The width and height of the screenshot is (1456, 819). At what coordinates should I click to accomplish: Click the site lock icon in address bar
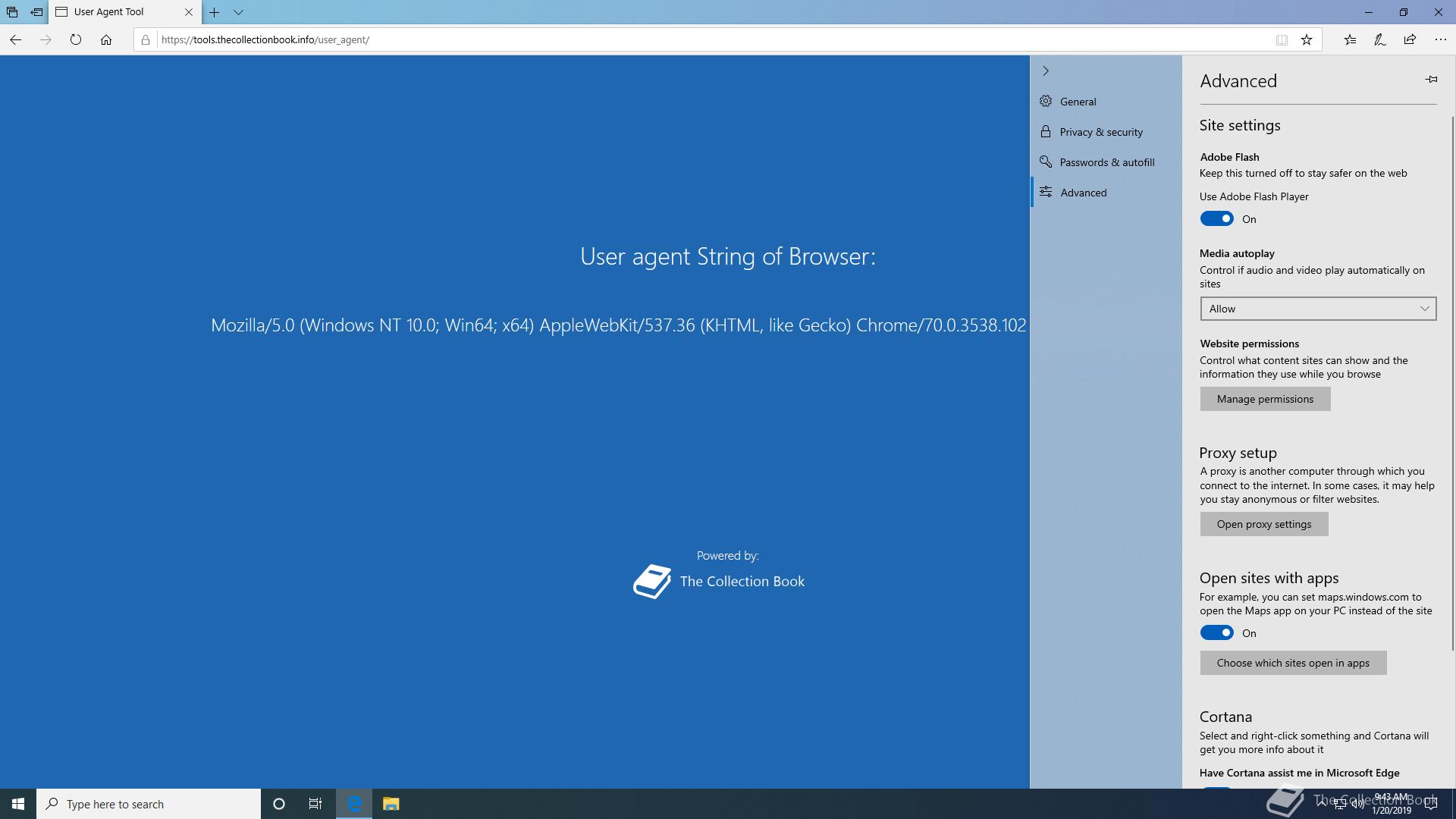[x=146, y=39]
